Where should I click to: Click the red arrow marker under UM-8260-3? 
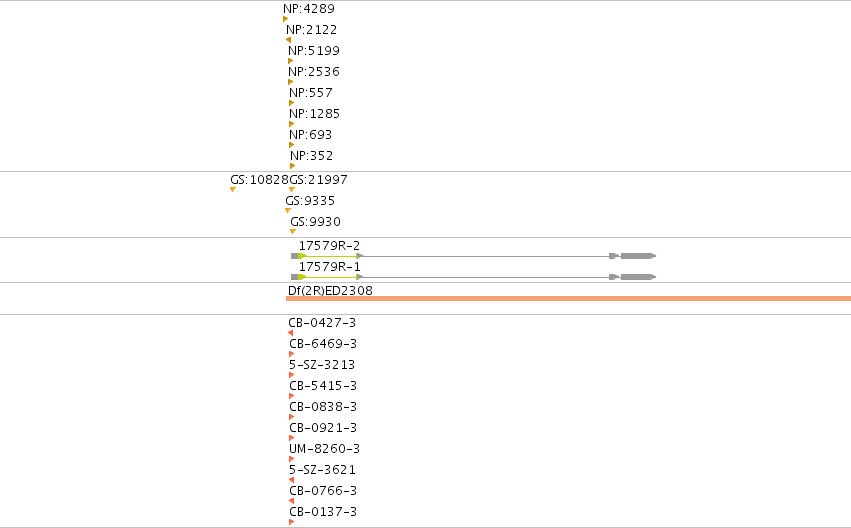coord(291,459)
